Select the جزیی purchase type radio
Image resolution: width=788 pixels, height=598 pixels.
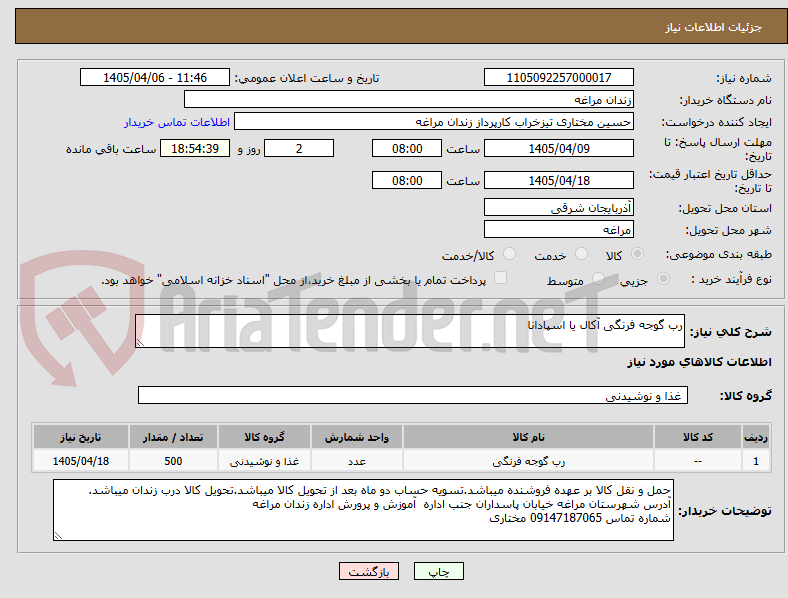tap(663, 279)
